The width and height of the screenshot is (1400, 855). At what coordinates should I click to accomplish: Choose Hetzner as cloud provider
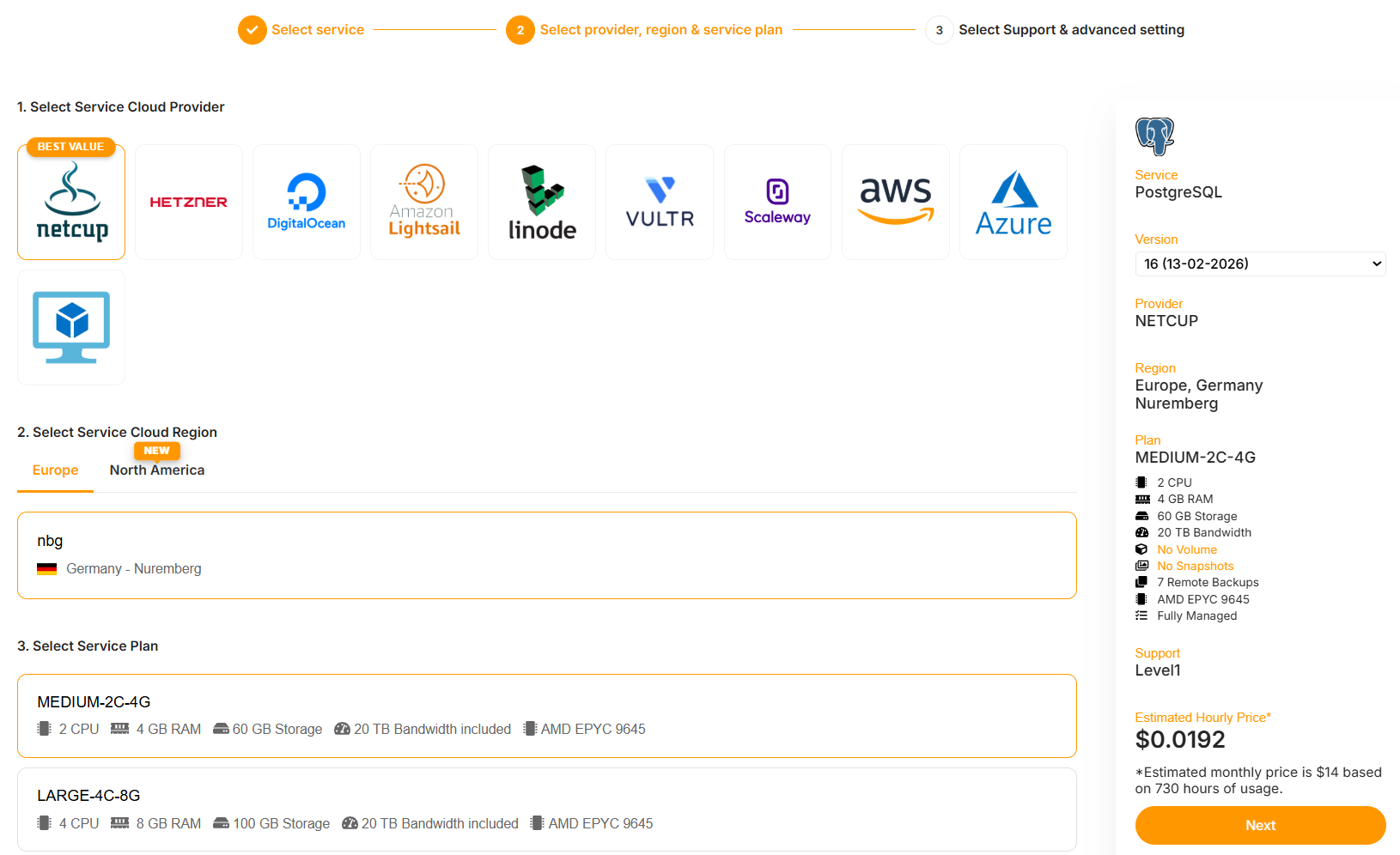click(189, 202)
